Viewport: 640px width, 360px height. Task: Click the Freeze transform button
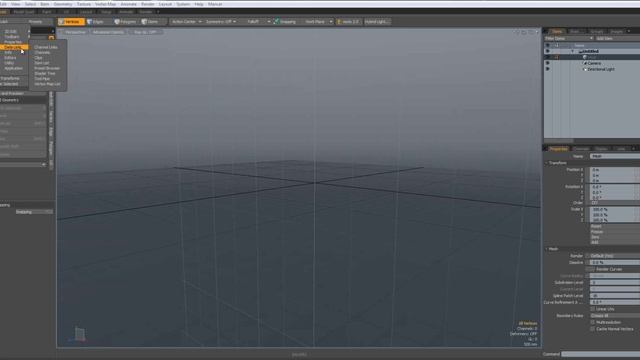615,232
